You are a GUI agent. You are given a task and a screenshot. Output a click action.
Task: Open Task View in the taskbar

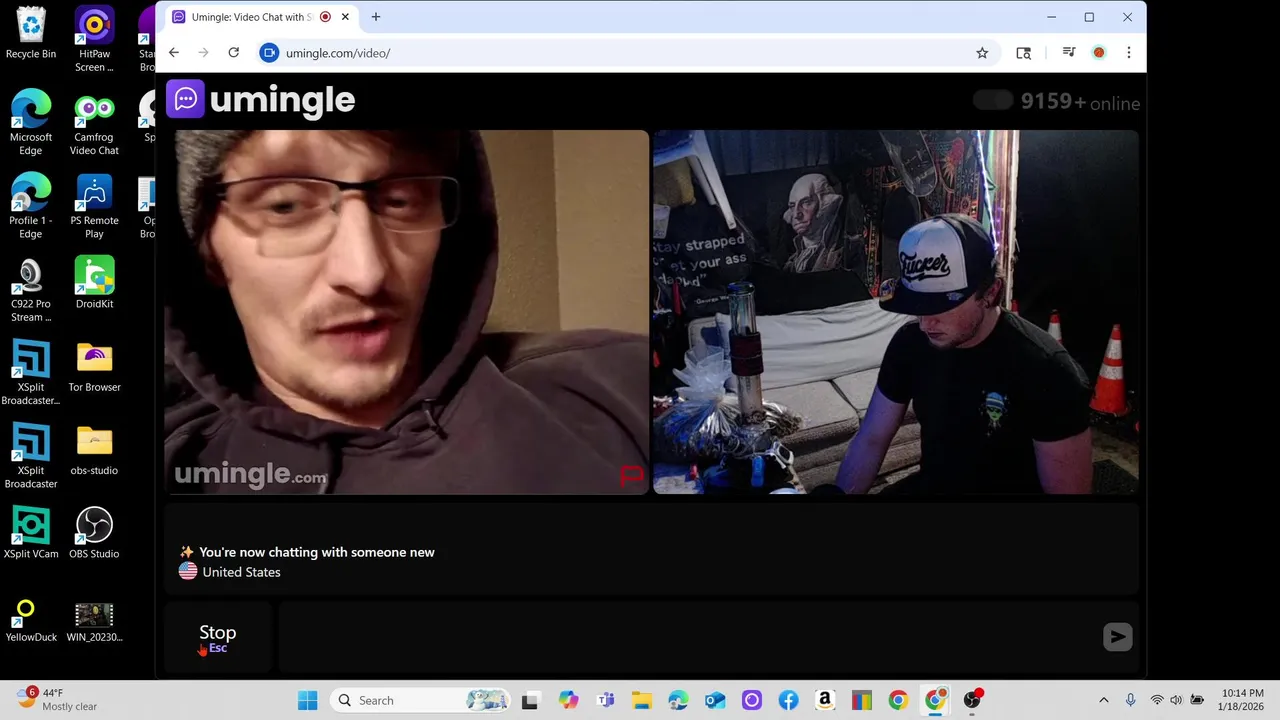(x=530, y=700)
